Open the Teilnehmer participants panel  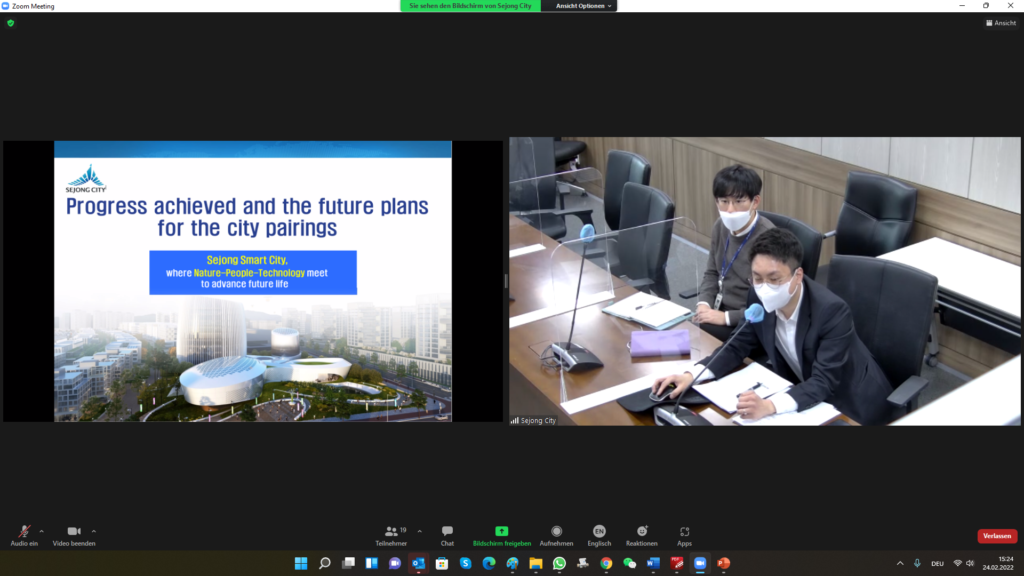pyautogui.click(x=391, y=534)
